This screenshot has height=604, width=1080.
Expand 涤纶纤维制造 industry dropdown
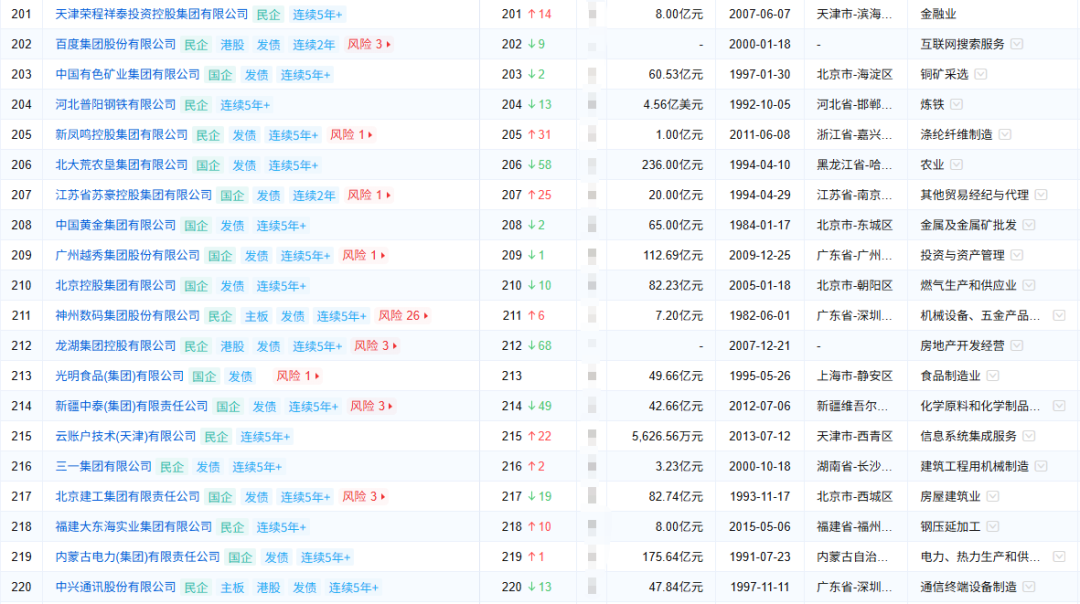pyautogui.click(x=1005, y=135)
